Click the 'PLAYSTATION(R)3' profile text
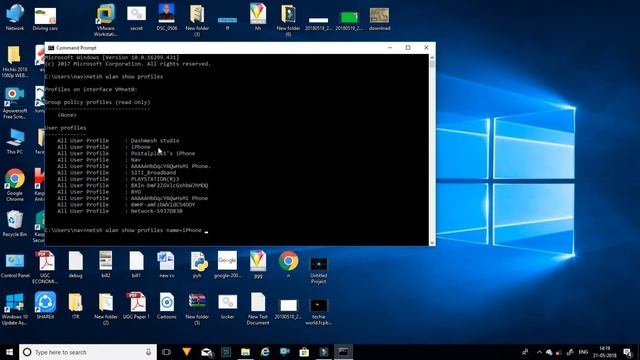640x360 pixels. click(x=155, y=179)
